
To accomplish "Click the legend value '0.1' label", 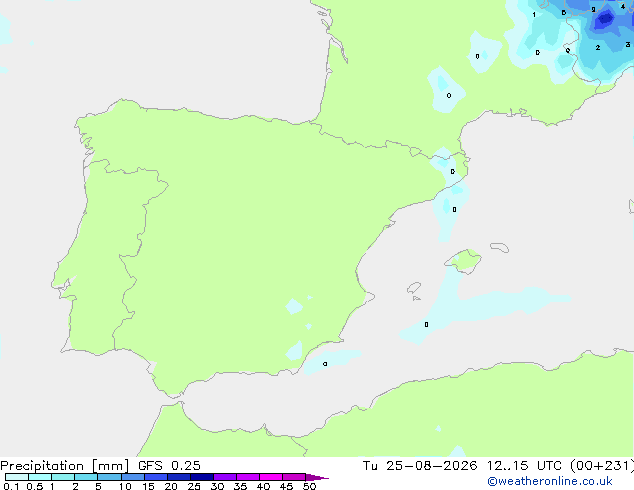I will (11, 486).
